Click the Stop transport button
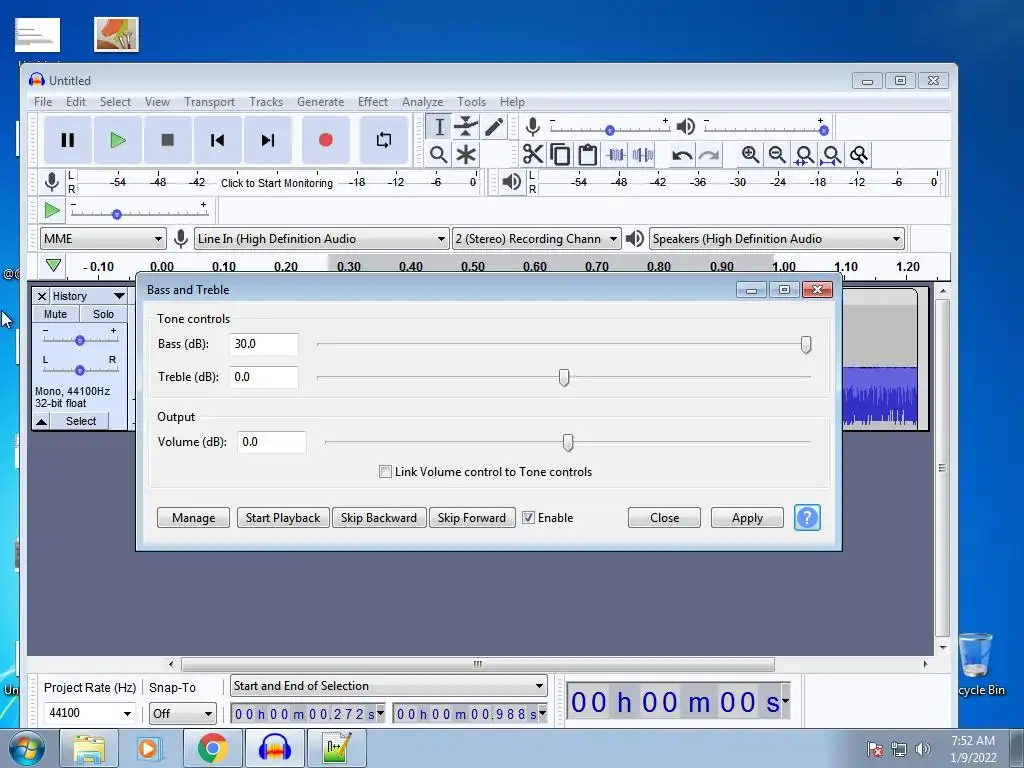The width and height of the screenshot is (1024, 768). pyautogui.click(x=168, y=140)
